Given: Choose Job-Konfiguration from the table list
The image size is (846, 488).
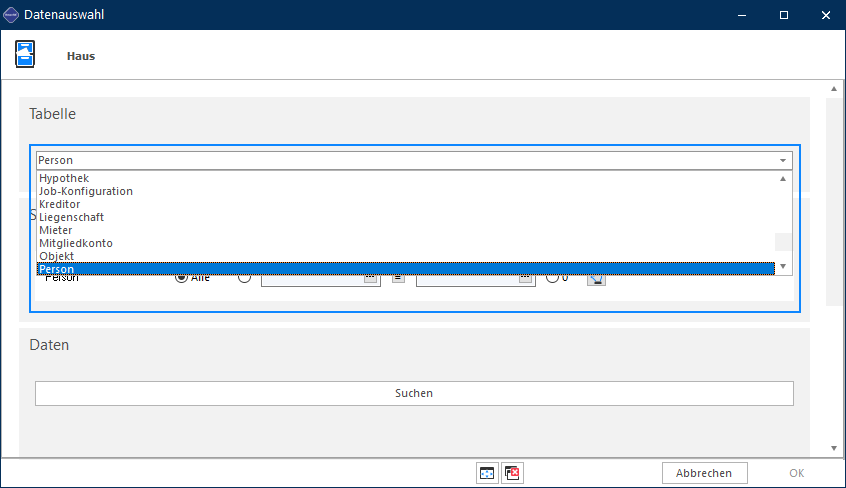Looking at the screenshot, I should point(406,191).
